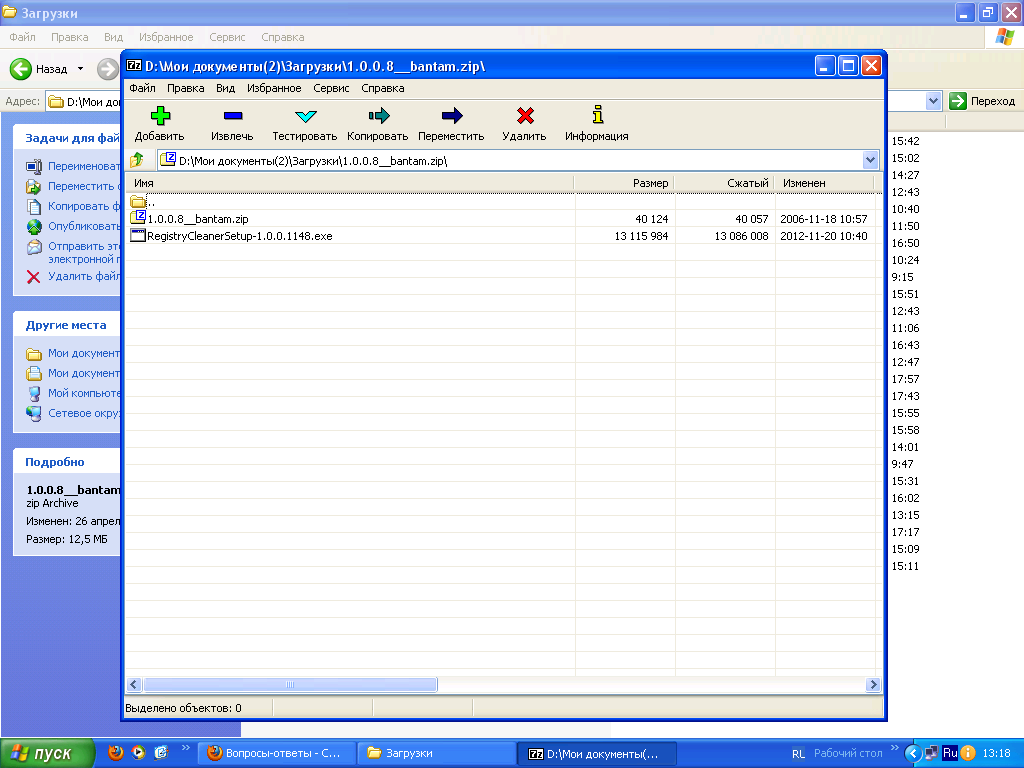This screenshot has height=768, width=1024.
Task: Click the пуск Start button
Action: pyautogui.click(x=47, y=753)
